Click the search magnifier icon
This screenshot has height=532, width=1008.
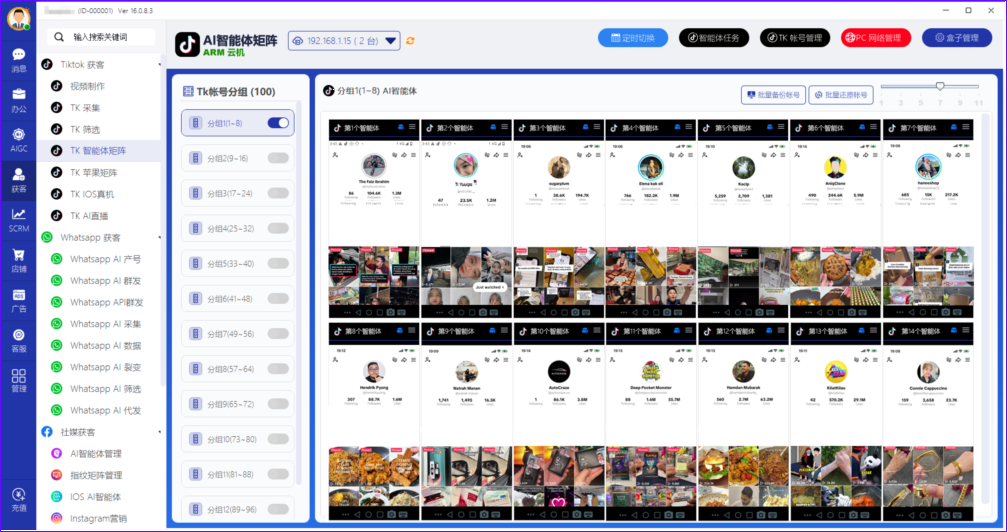click(59, 37)
